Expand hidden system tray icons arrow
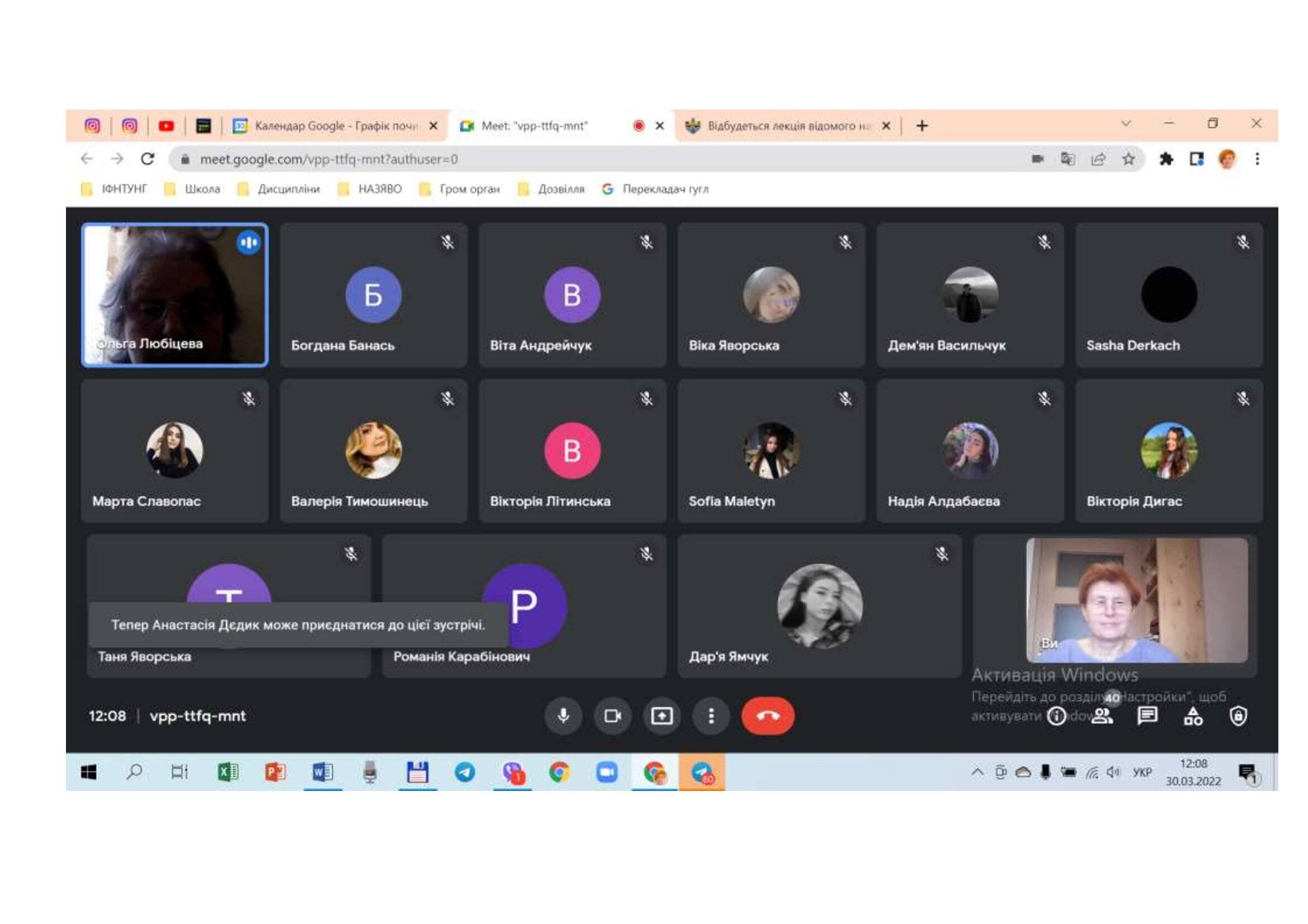Screen dimensions: 1308x924 [978, 773]
